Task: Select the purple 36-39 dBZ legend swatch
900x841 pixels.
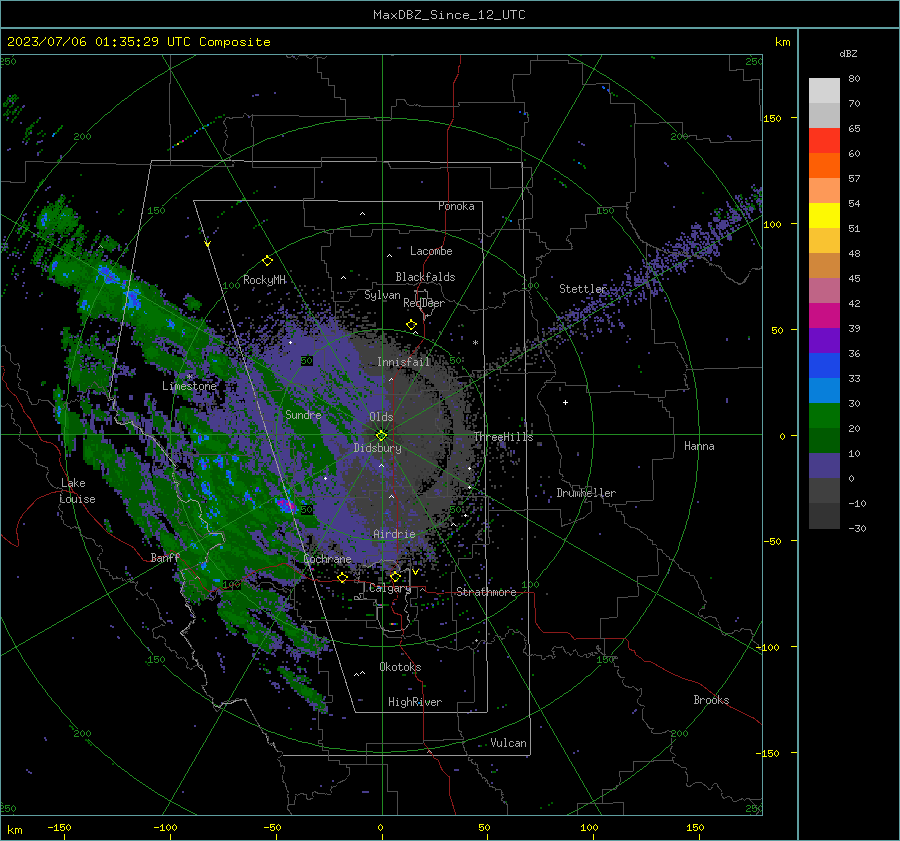Action: pos(824,341)
